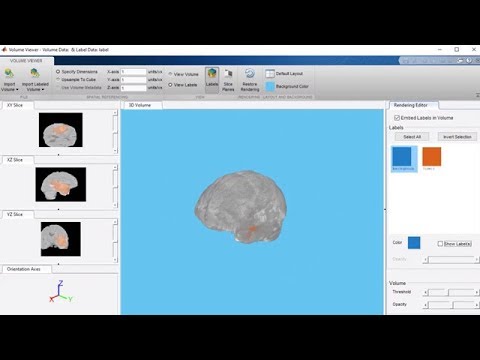Click the XZ Slice image thumbnail
The height and width of the screenshot is (360, 480).
61,184
